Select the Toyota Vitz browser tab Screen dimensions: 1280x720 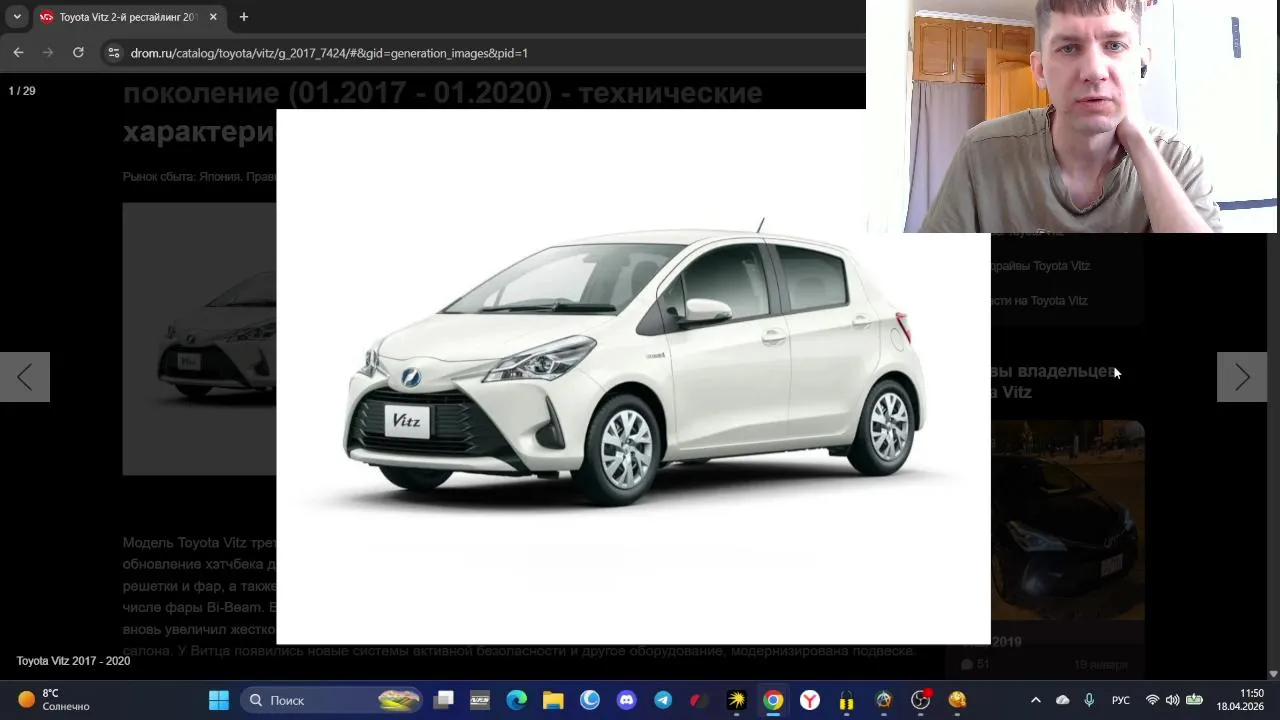(128, 17)
